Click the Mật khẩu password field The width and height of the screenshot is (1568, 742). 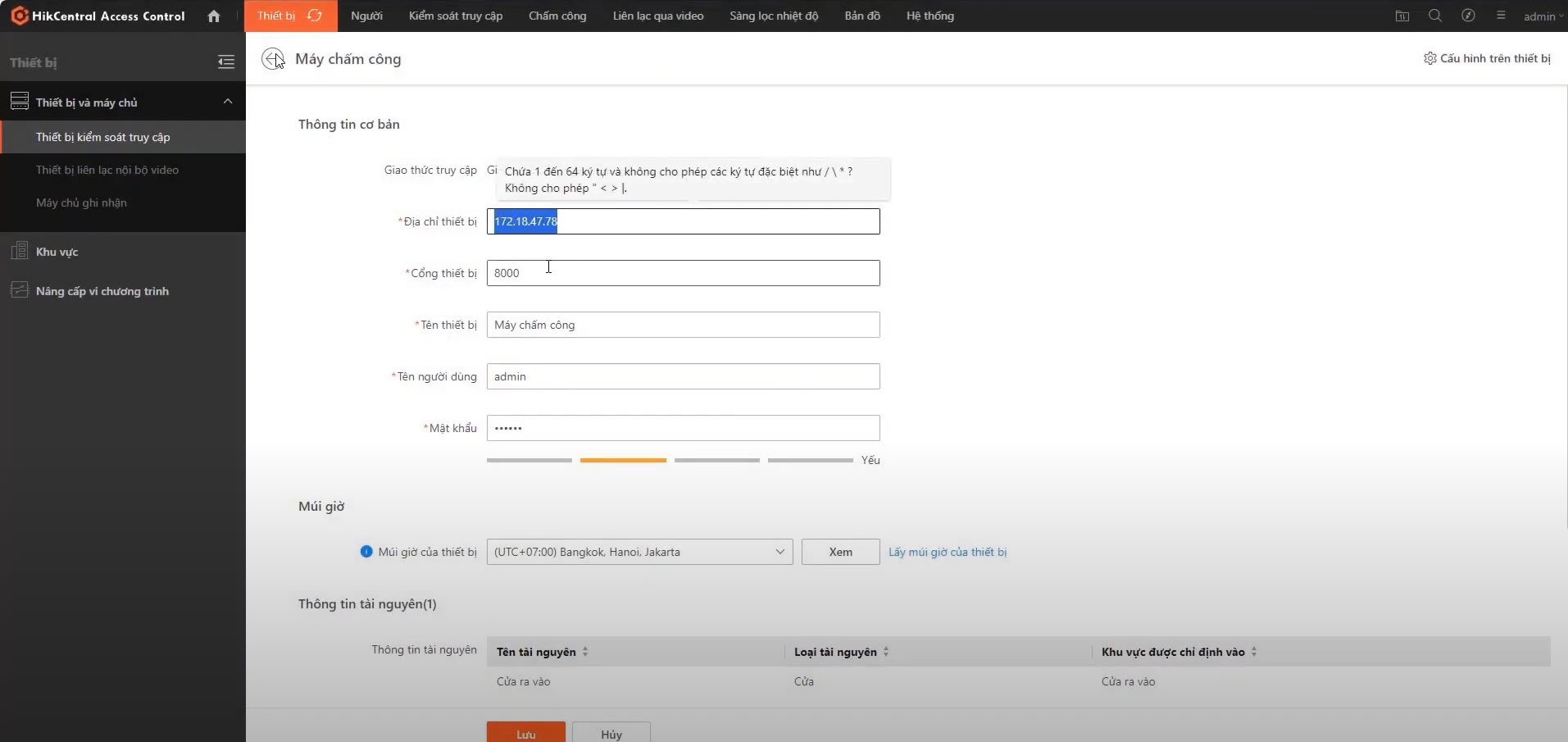point(683,428)
